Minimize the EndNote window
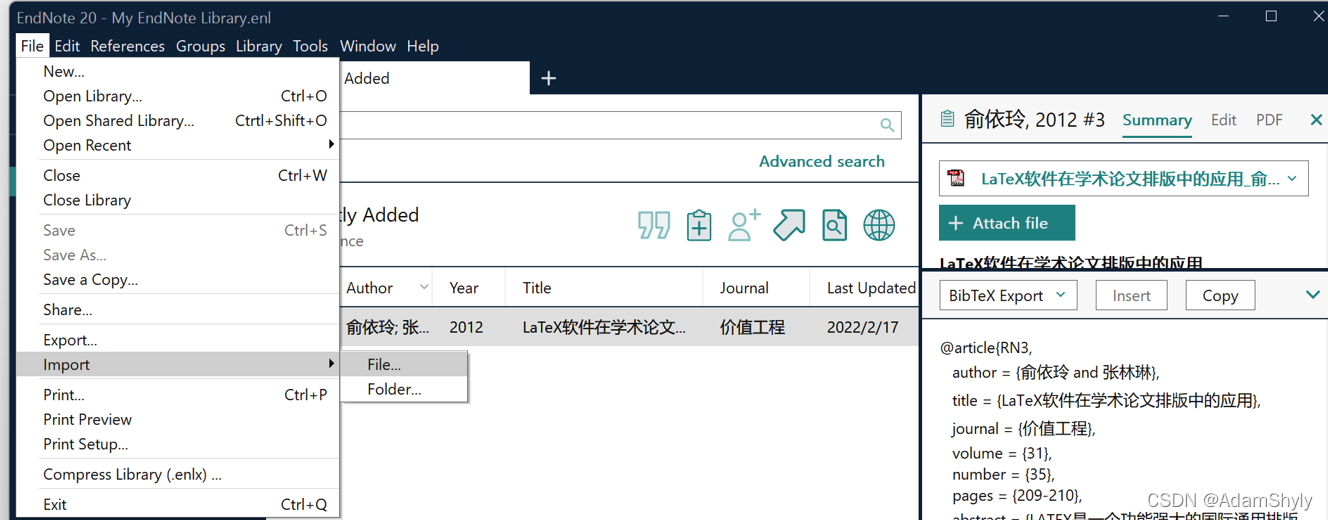The image size is (1328, 520). pos(1224,16)
